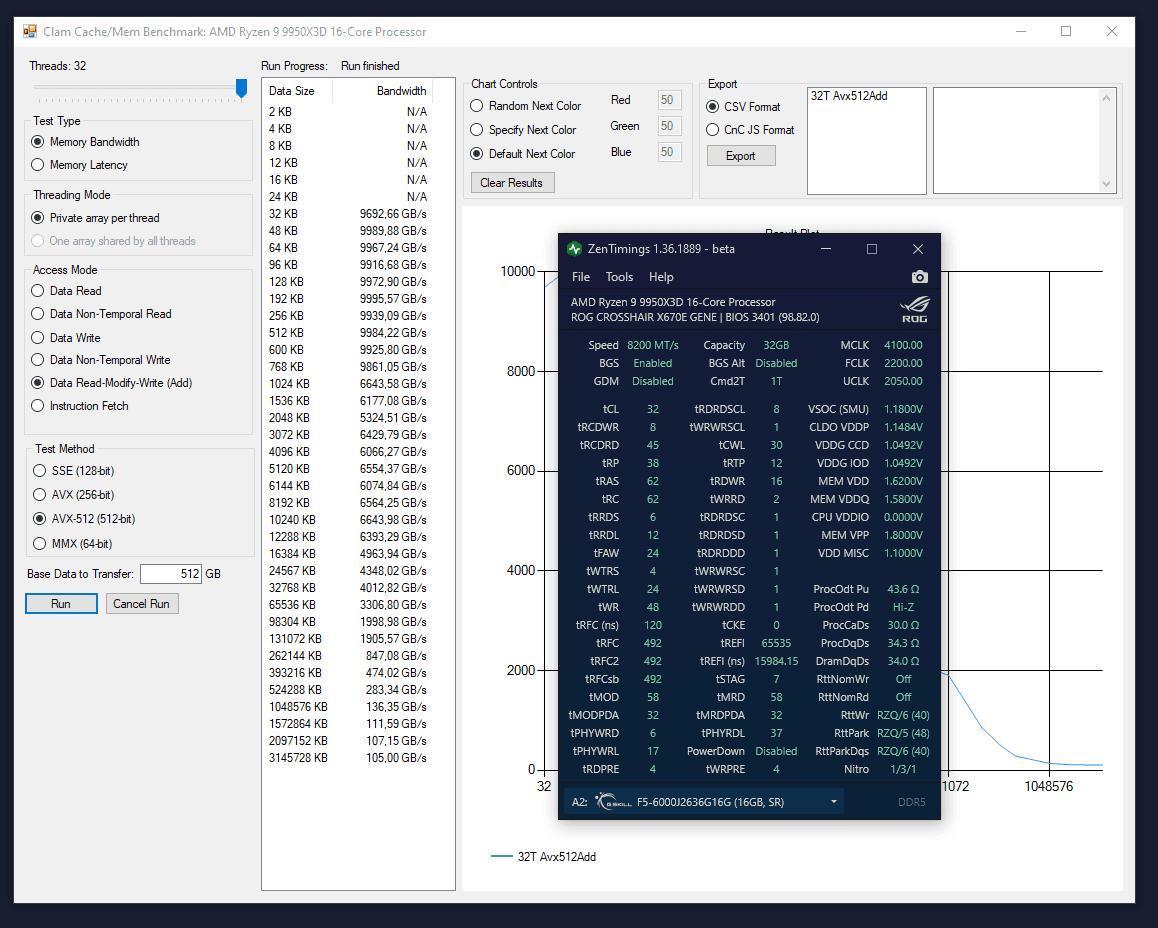Click the Run button
This screenshot has width=1158, height=928.
61,604
